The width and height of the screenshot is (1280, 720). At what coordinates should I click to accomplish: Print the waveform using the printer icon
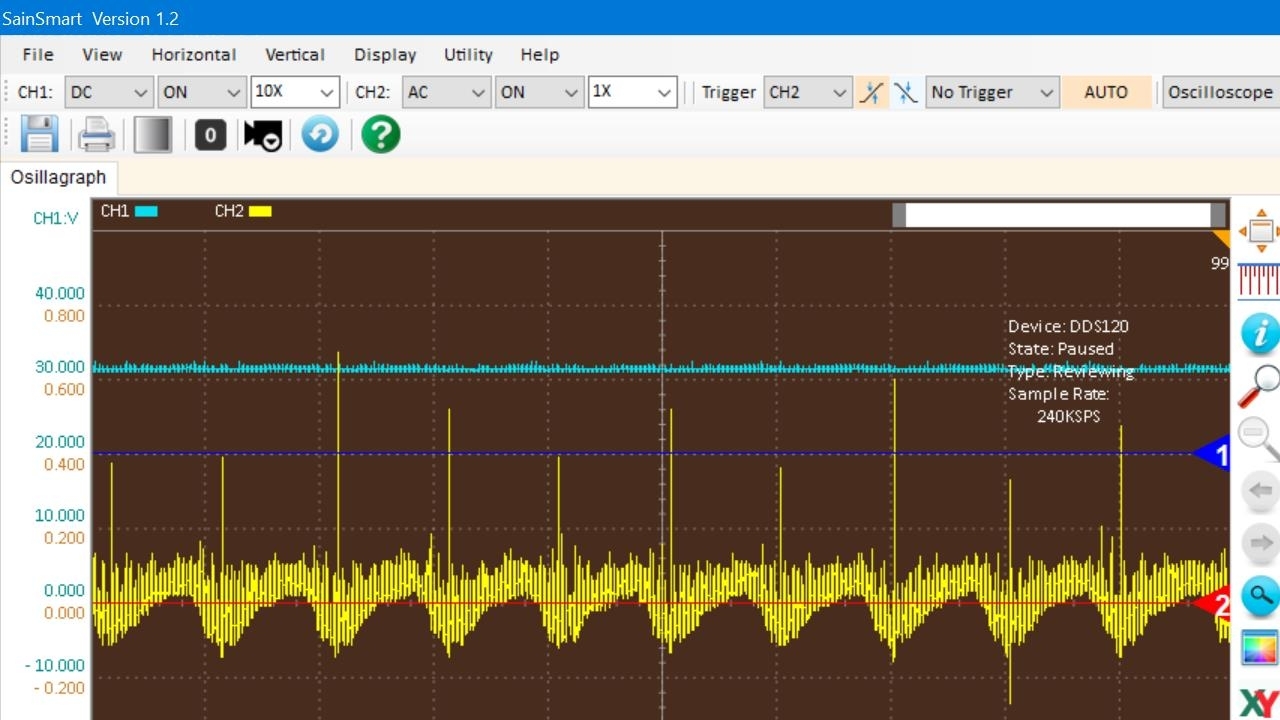click(97, 134)
